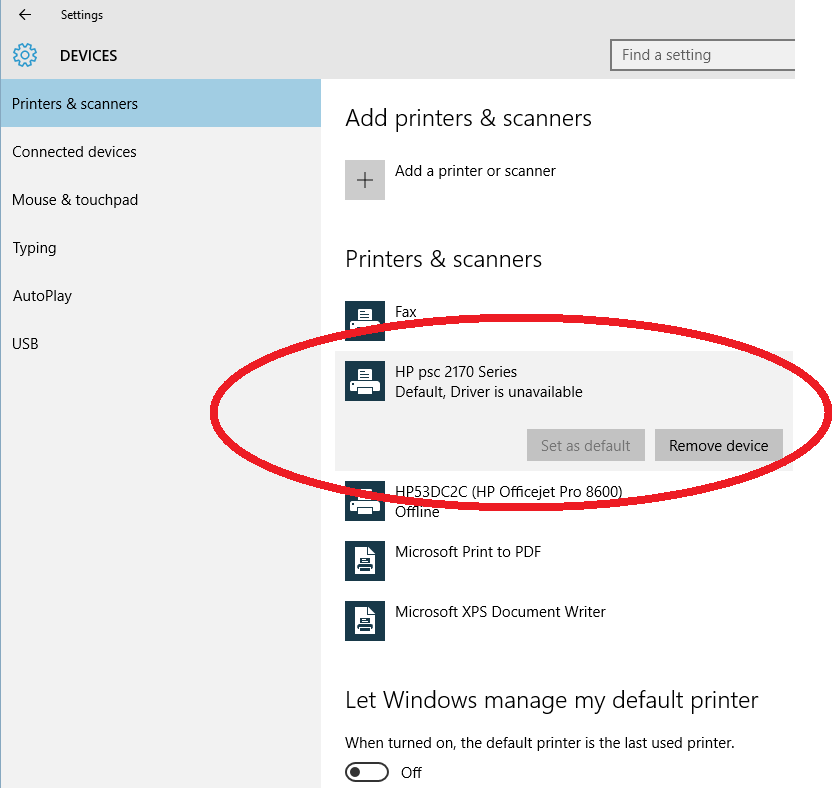Click the Offline status text
This screenshot has height=797, width=835.
(417, 512)
